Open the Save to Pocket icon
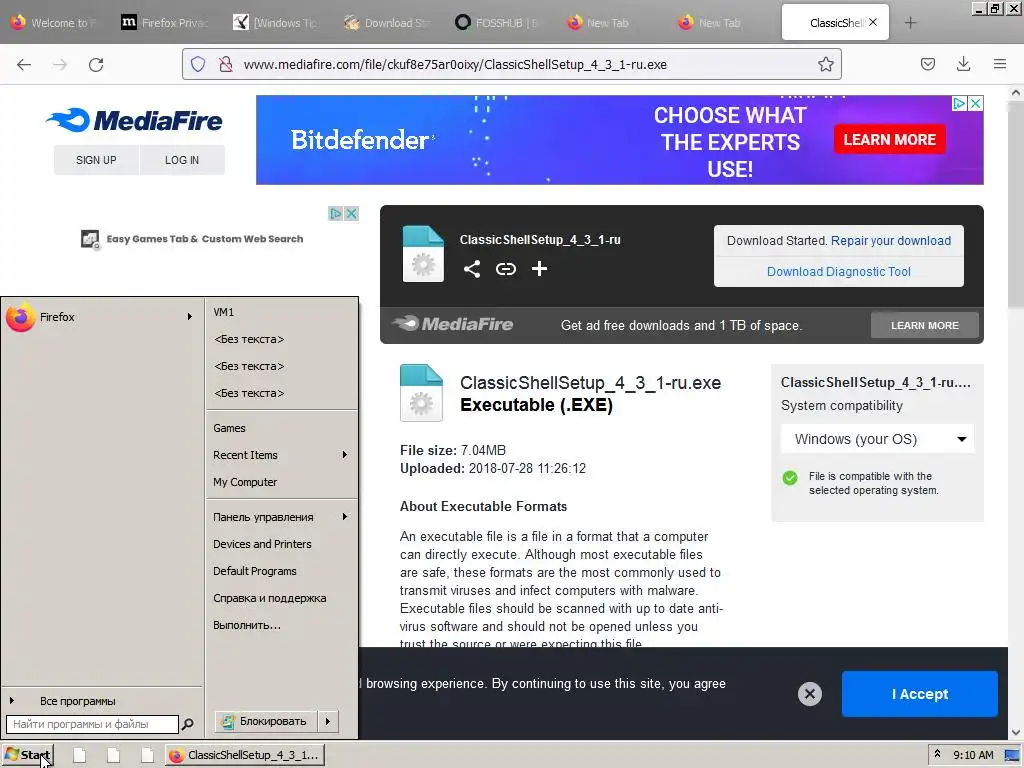 927,64
